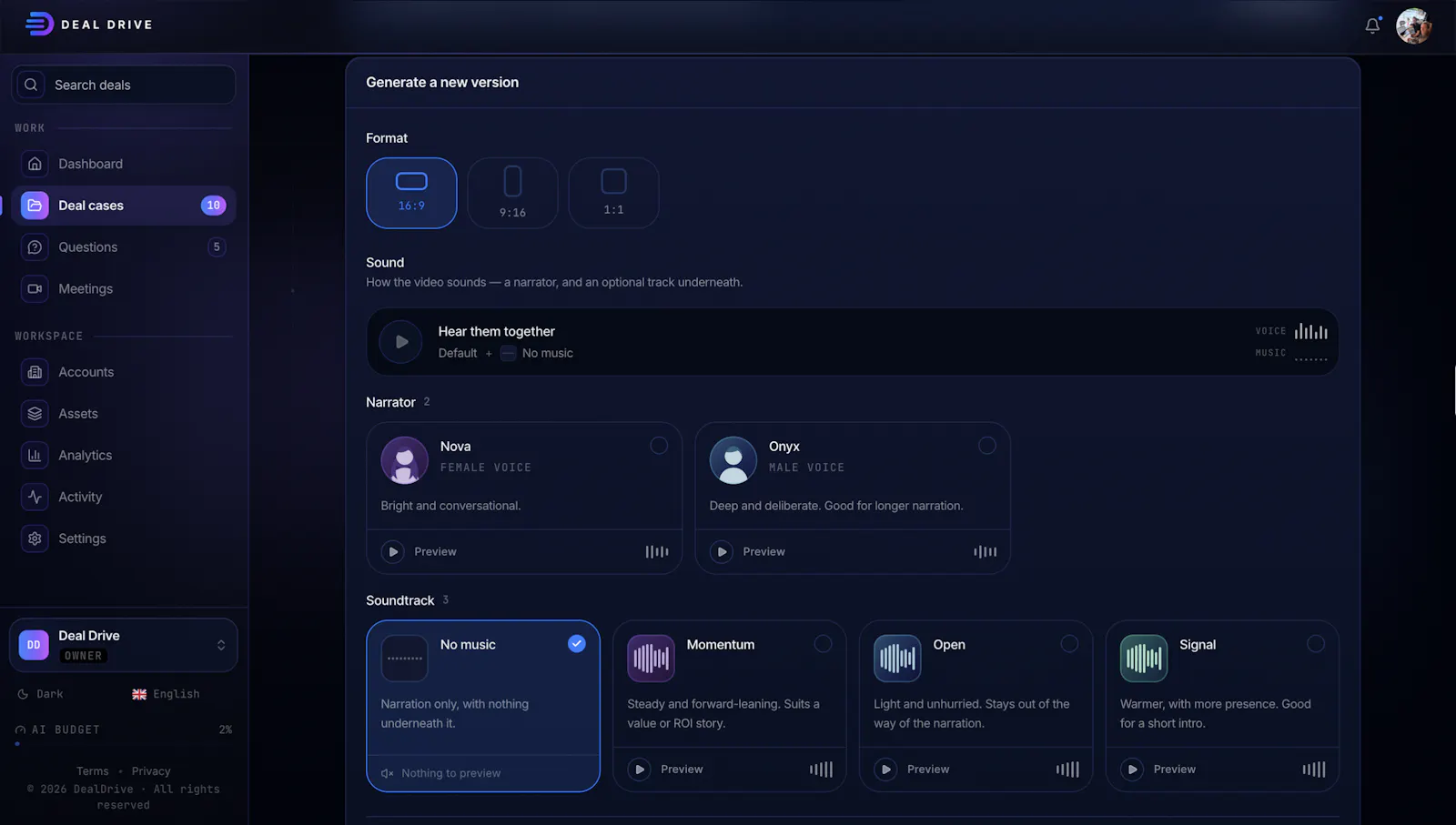The height and width of the screenshot is (825, 1456).
Task: Click the checked No music checkmark
Action: (577, 644)
